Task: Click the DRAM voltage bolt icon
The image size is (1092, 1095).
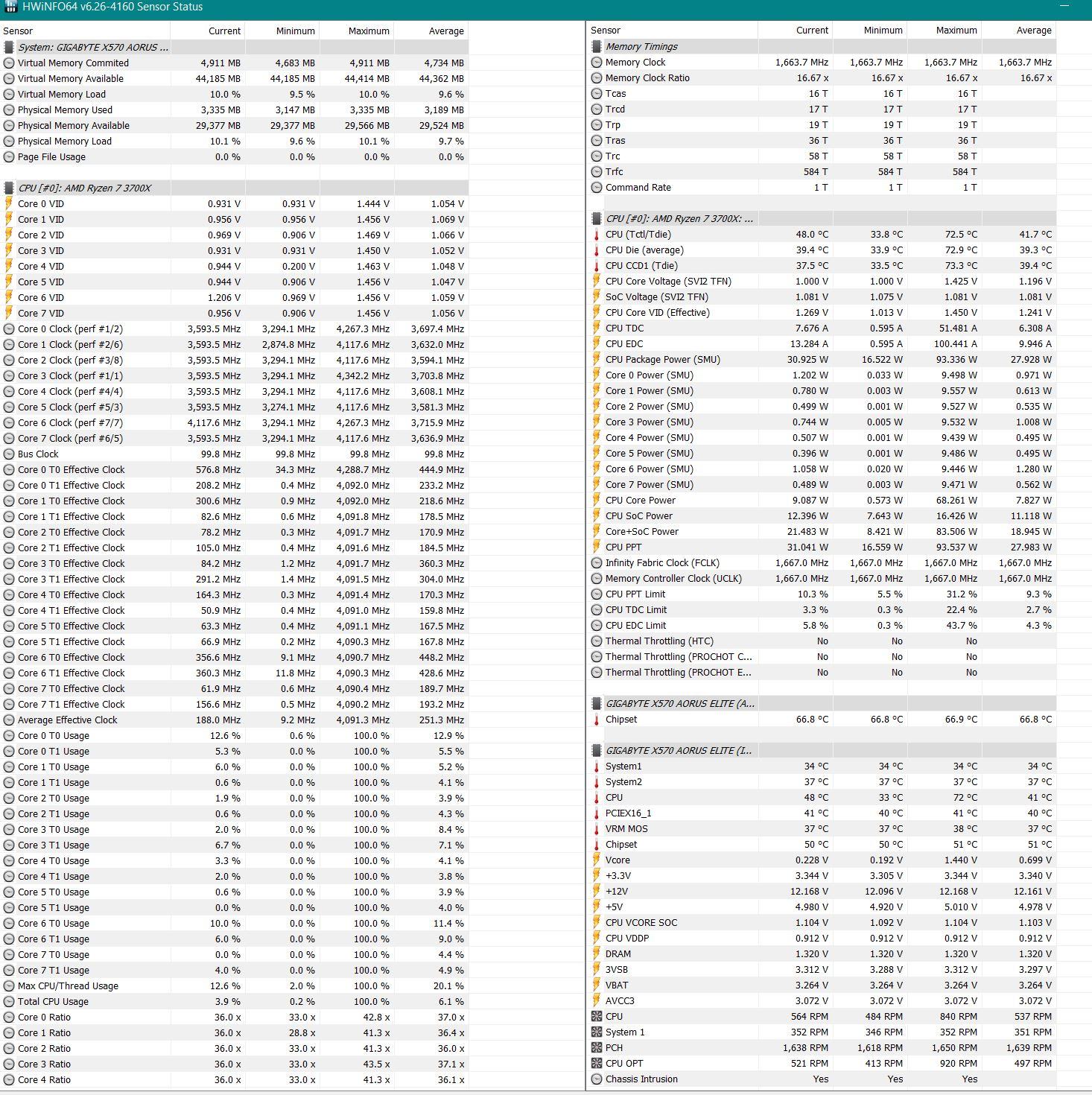Action: tap(597, 953)
